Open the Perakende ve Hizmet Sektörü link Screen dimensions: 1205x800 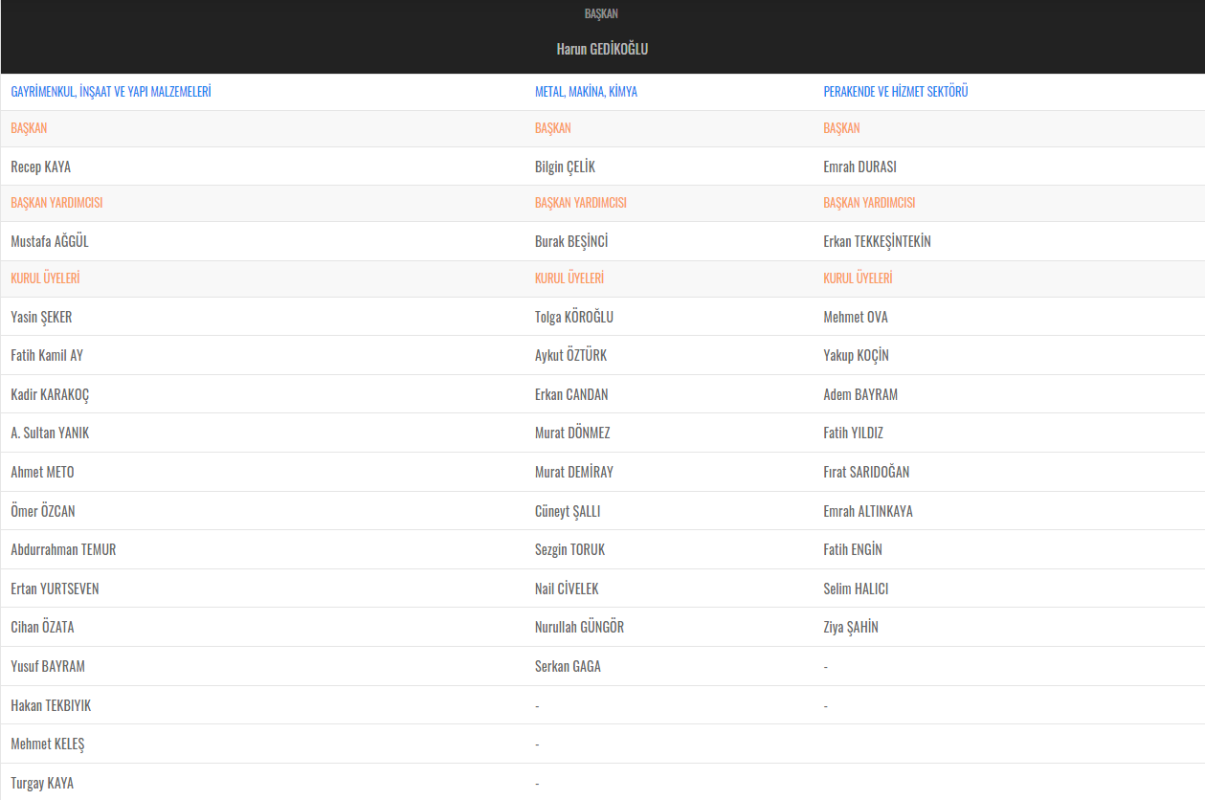click(x=895, y=92)
